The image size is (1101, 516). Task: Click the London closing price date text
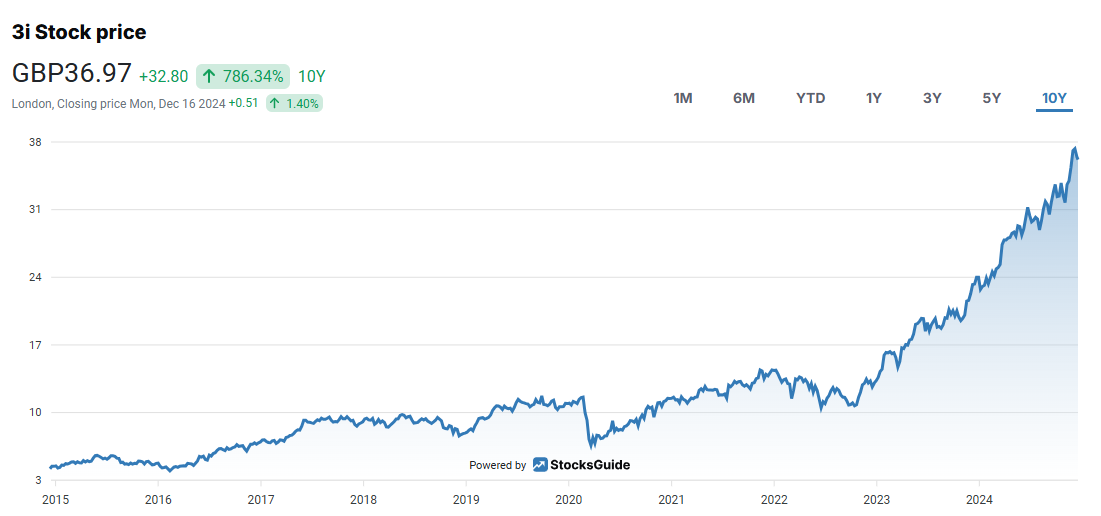(x=119, y=104)
